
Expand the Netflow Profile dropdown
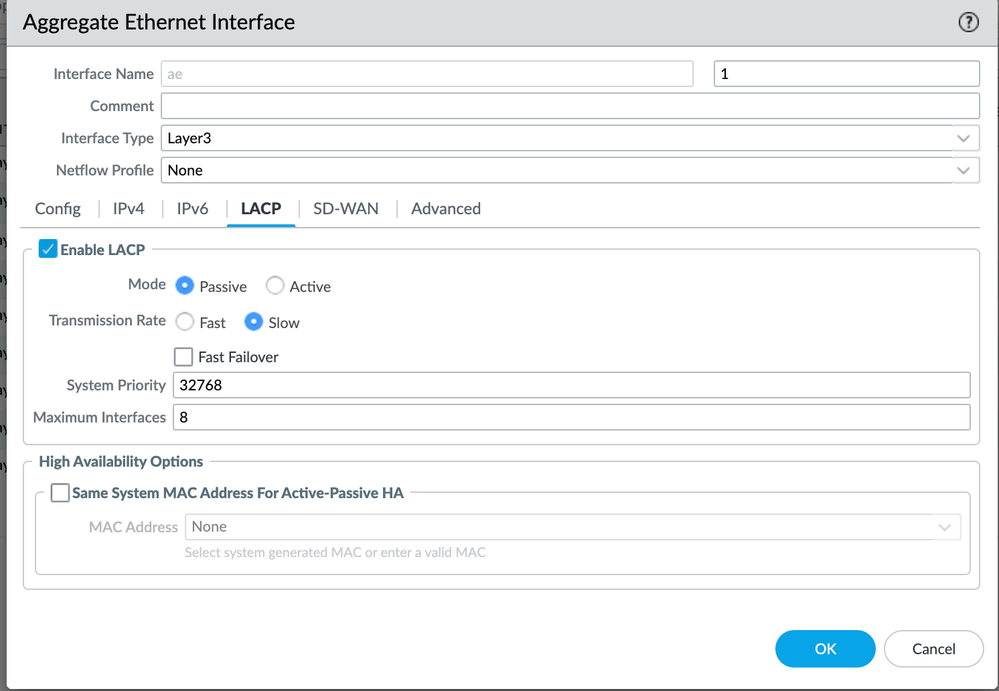click(x=570, y=170)
